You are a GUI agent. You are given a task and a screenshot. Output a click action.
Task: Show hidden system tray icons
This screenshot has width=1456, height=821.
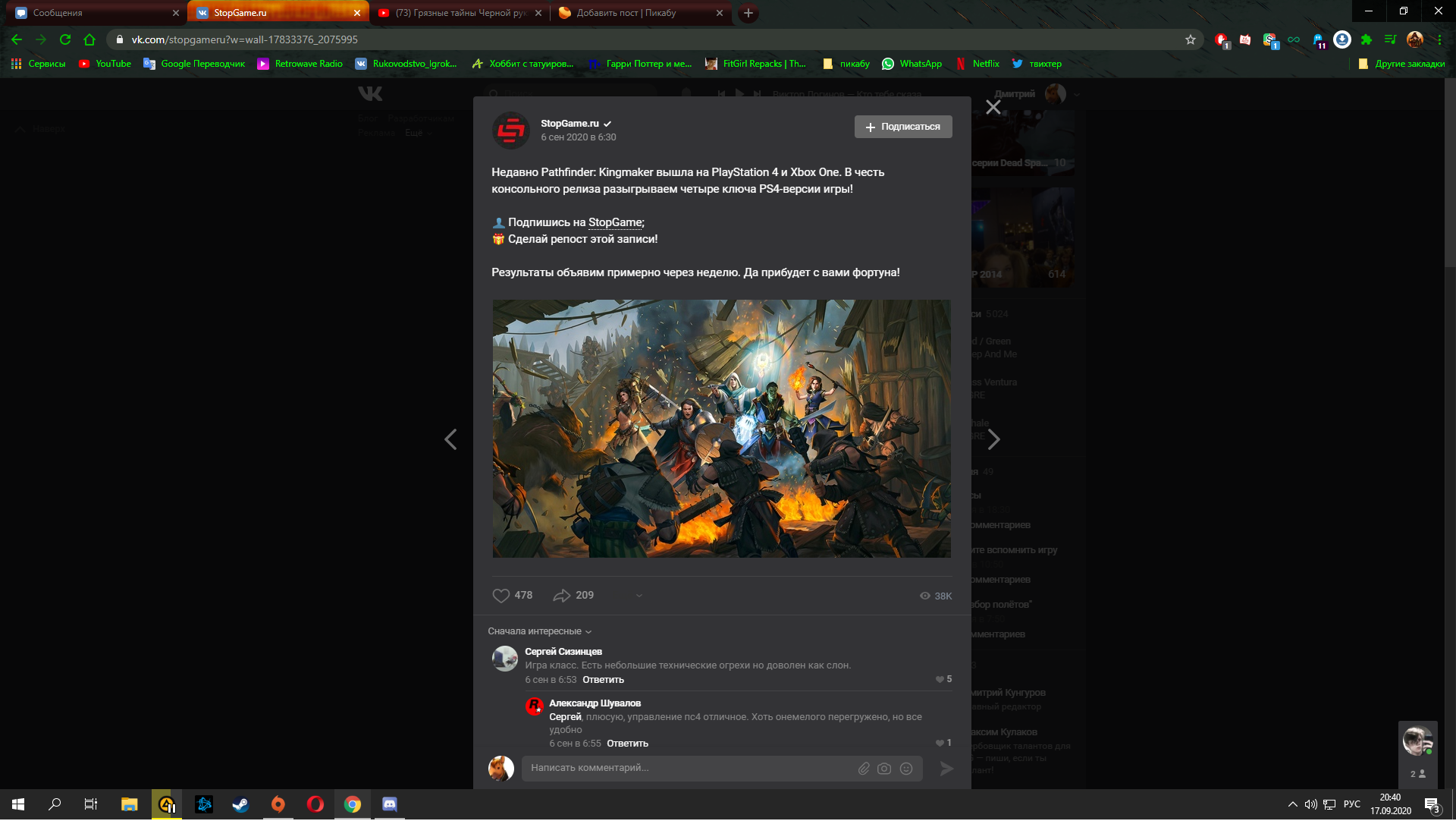tap(1292, 805)
